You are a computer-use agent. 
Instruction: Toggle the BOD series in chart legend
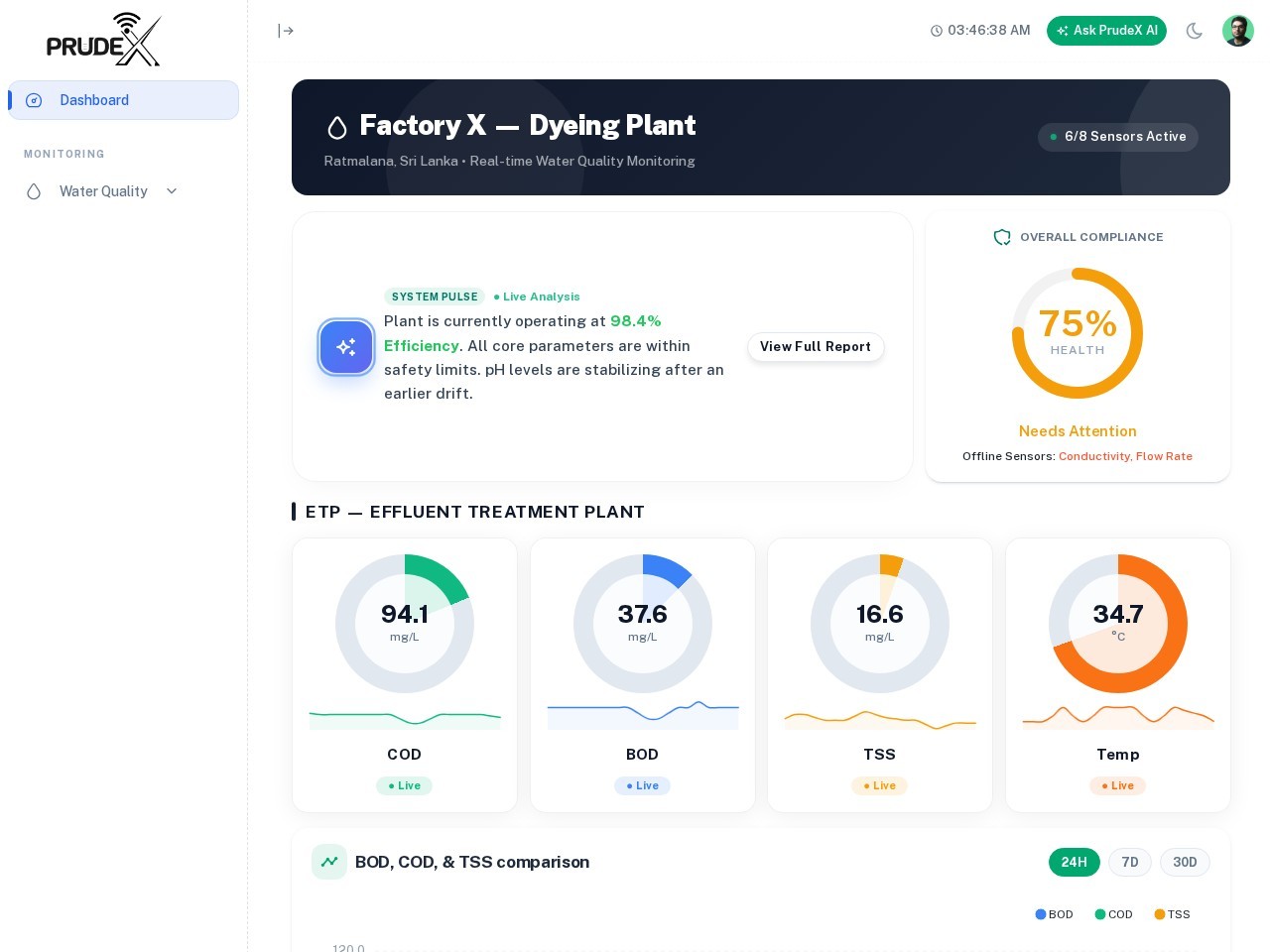[1054, 914]
